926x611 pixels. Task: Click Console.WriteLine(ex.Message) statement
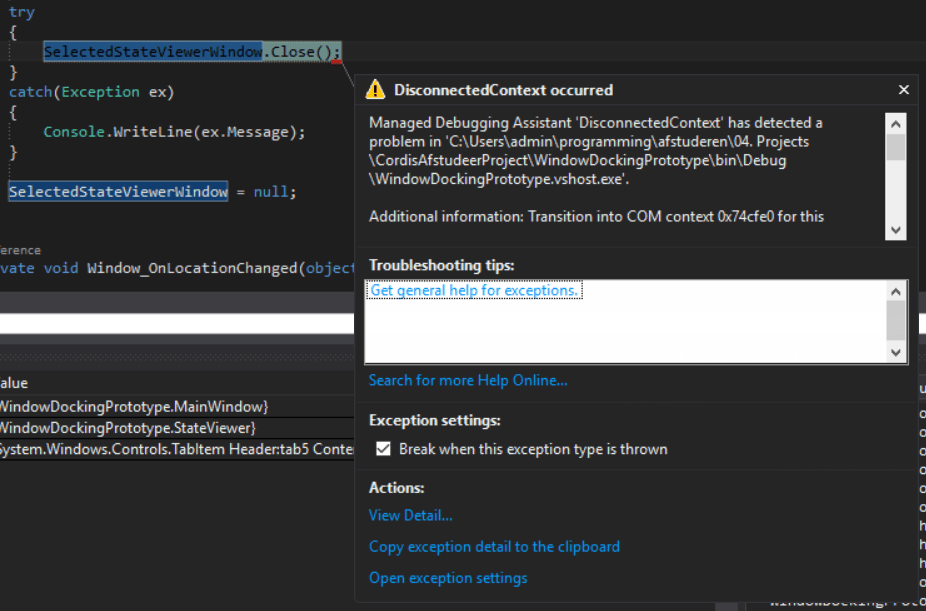(174, 132)
